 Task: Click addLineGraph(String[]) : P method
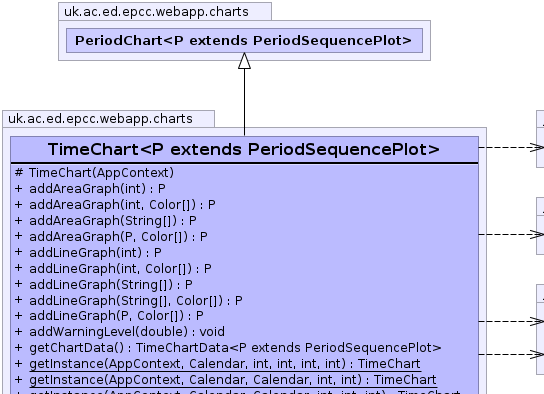point(103,284)
